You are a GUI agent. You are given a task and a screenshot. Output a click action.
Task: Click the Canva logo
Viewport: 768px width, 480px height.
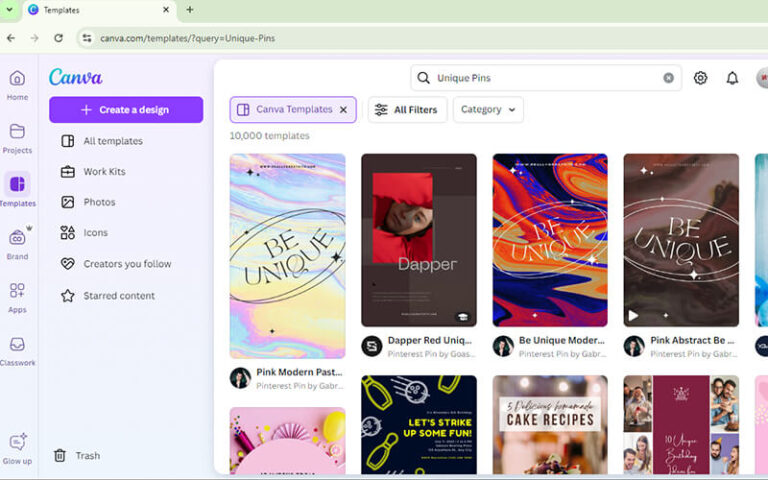click(75, 77)
